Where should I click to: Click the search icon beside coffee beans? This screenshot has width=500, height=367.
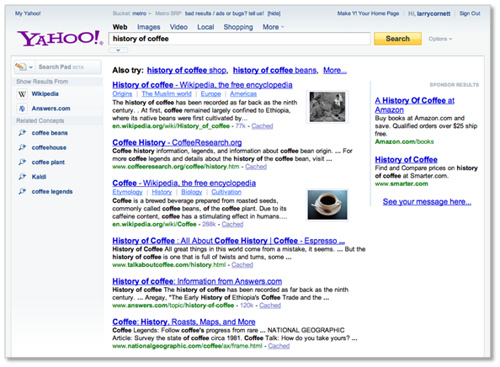point(22,133)
